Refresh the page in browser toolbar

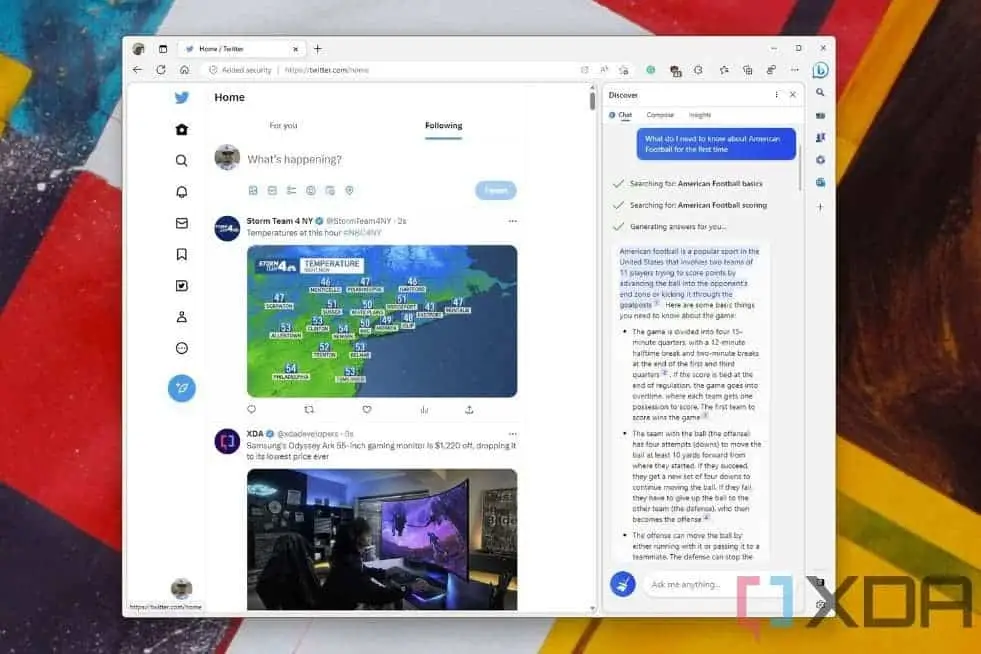pyautogui.click(x=161, y=70)
